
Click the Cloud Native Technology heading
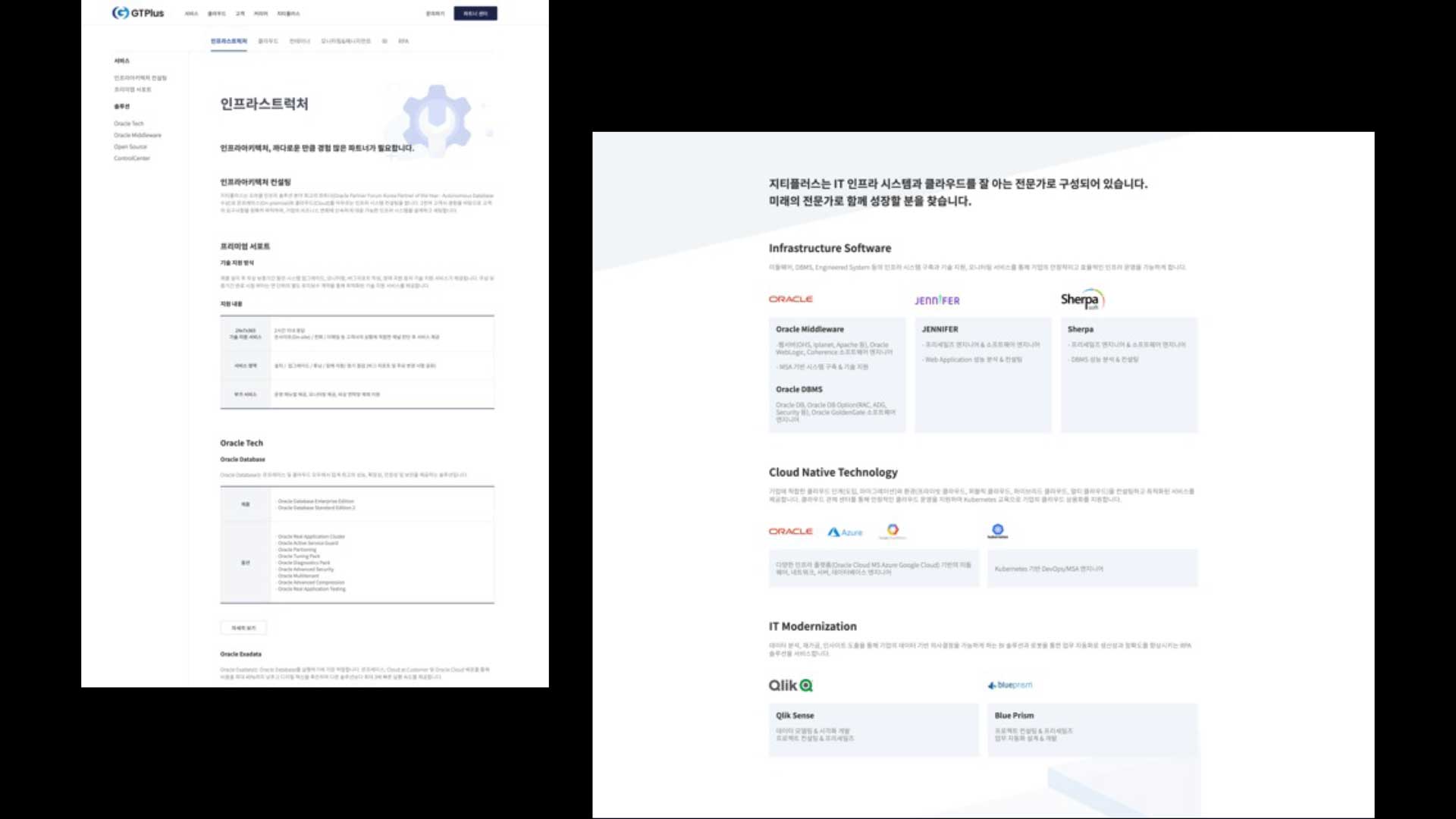pos(833,472)
